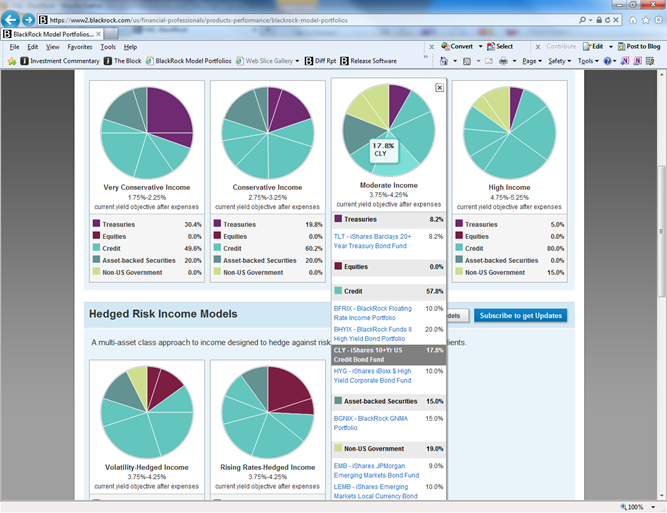Expand the zoom level dropdown arrow
This screenshot has height=513, width=667.
click(653, 507)
